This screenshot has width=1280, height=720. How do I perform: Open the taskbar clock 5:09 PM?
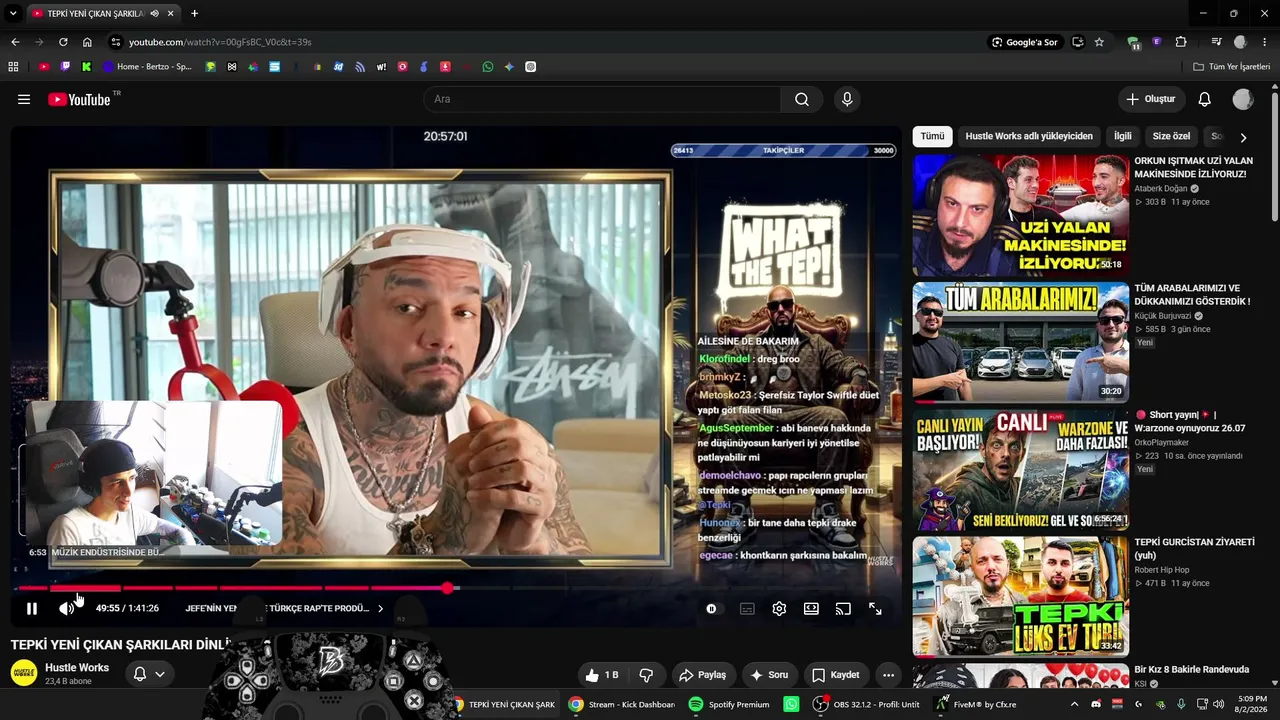tap(1252, 704)
